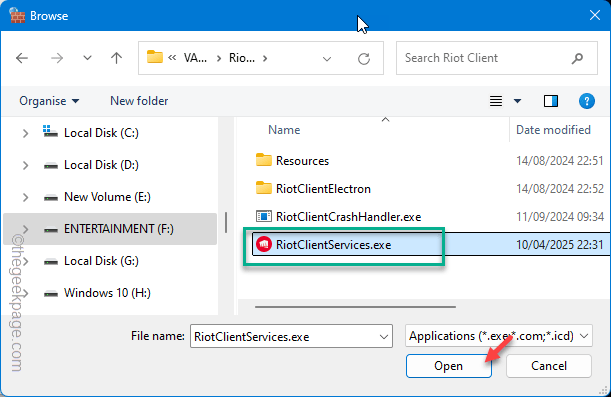Click the Rio... breadcrumb segment
Screen dimensions: 611x397
(x=242, y=58)
